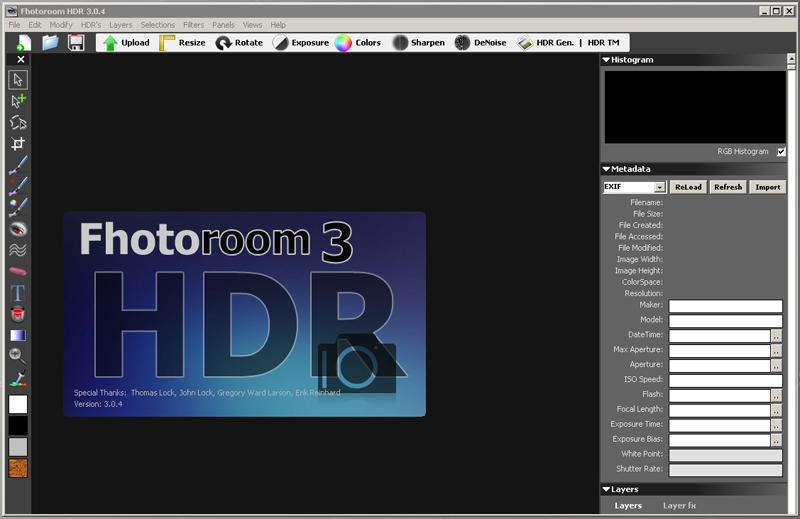Open the Views menu
800x519 pixels.
coord(253,24)
